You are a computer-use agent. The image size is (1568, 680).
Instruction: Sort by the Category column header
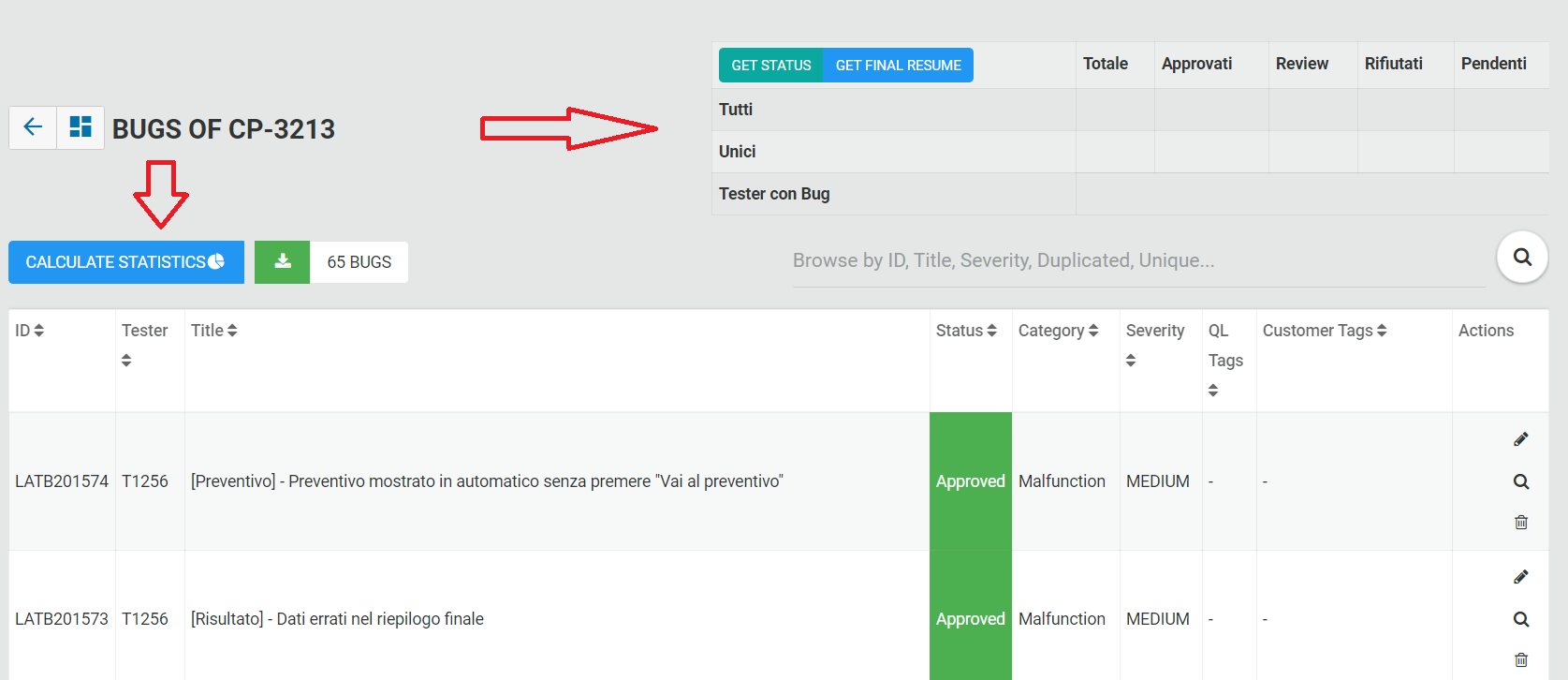tap(1059, 331)
